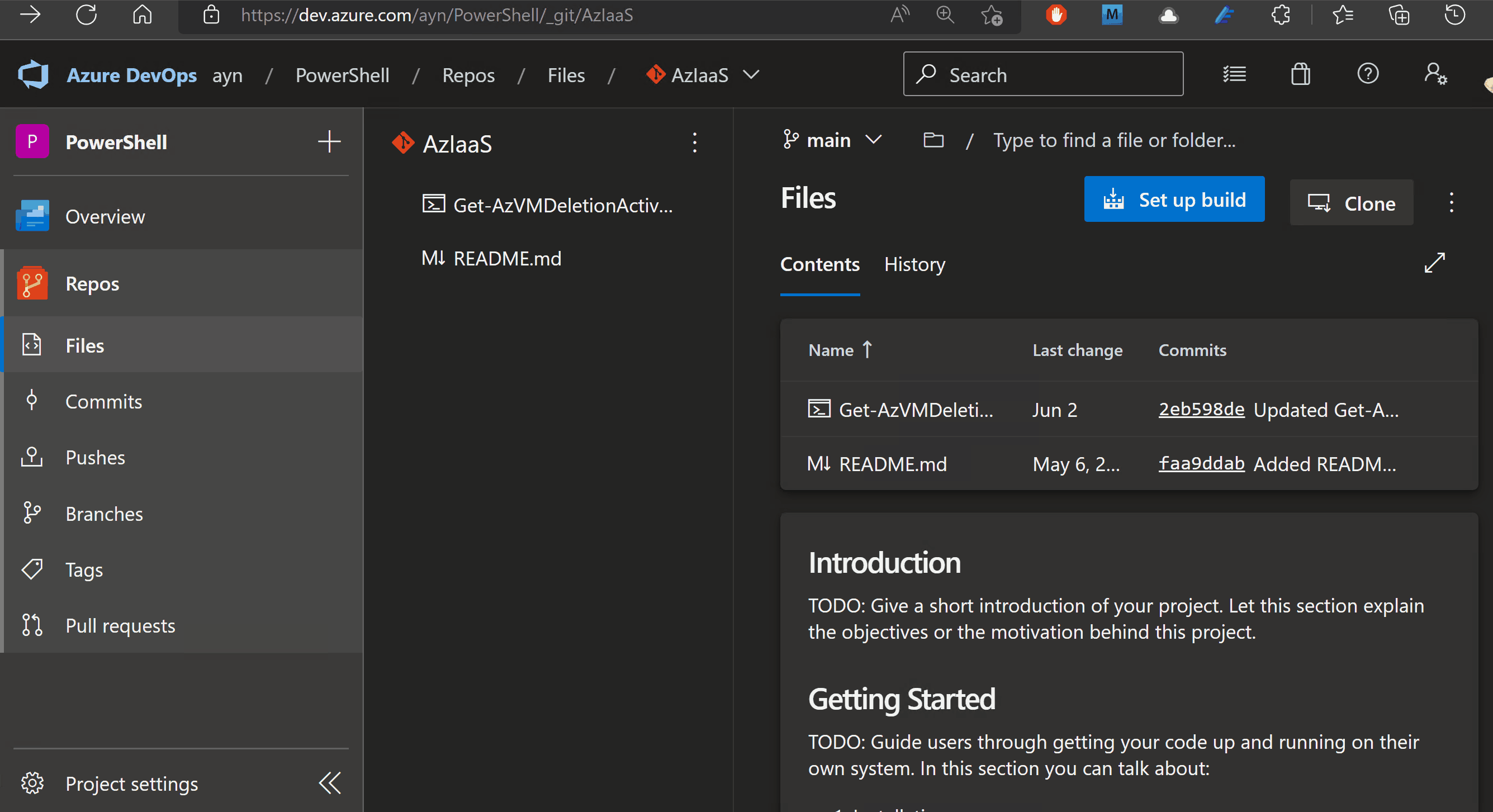
Task: Expand the AzIaaS repository picker chevron
Action: pos(752,75)
